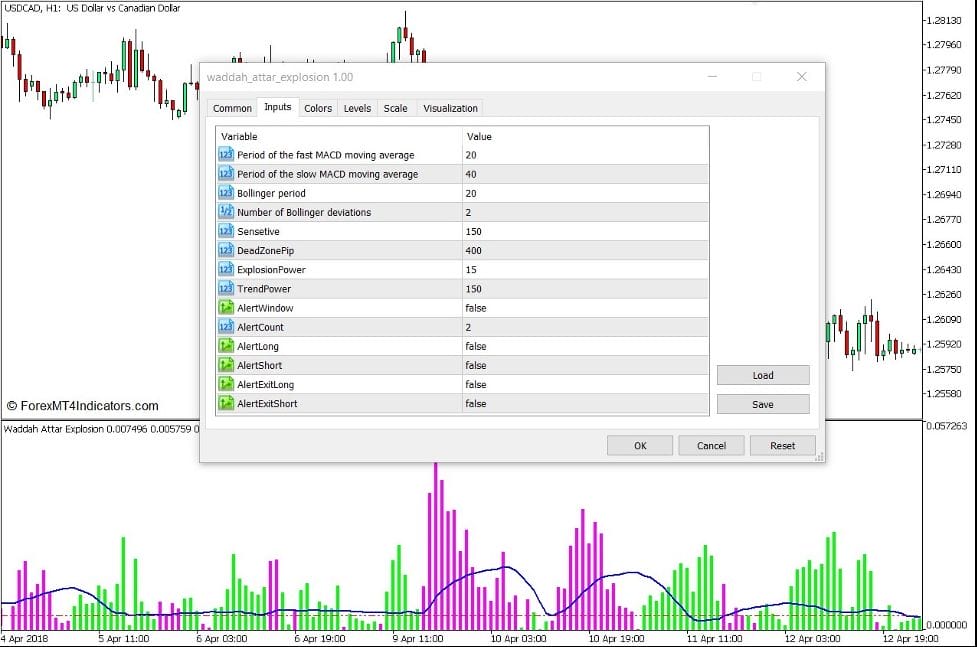977x647 pixels.
Task: Switch to the Colors tab
Action: pos(318,108)
